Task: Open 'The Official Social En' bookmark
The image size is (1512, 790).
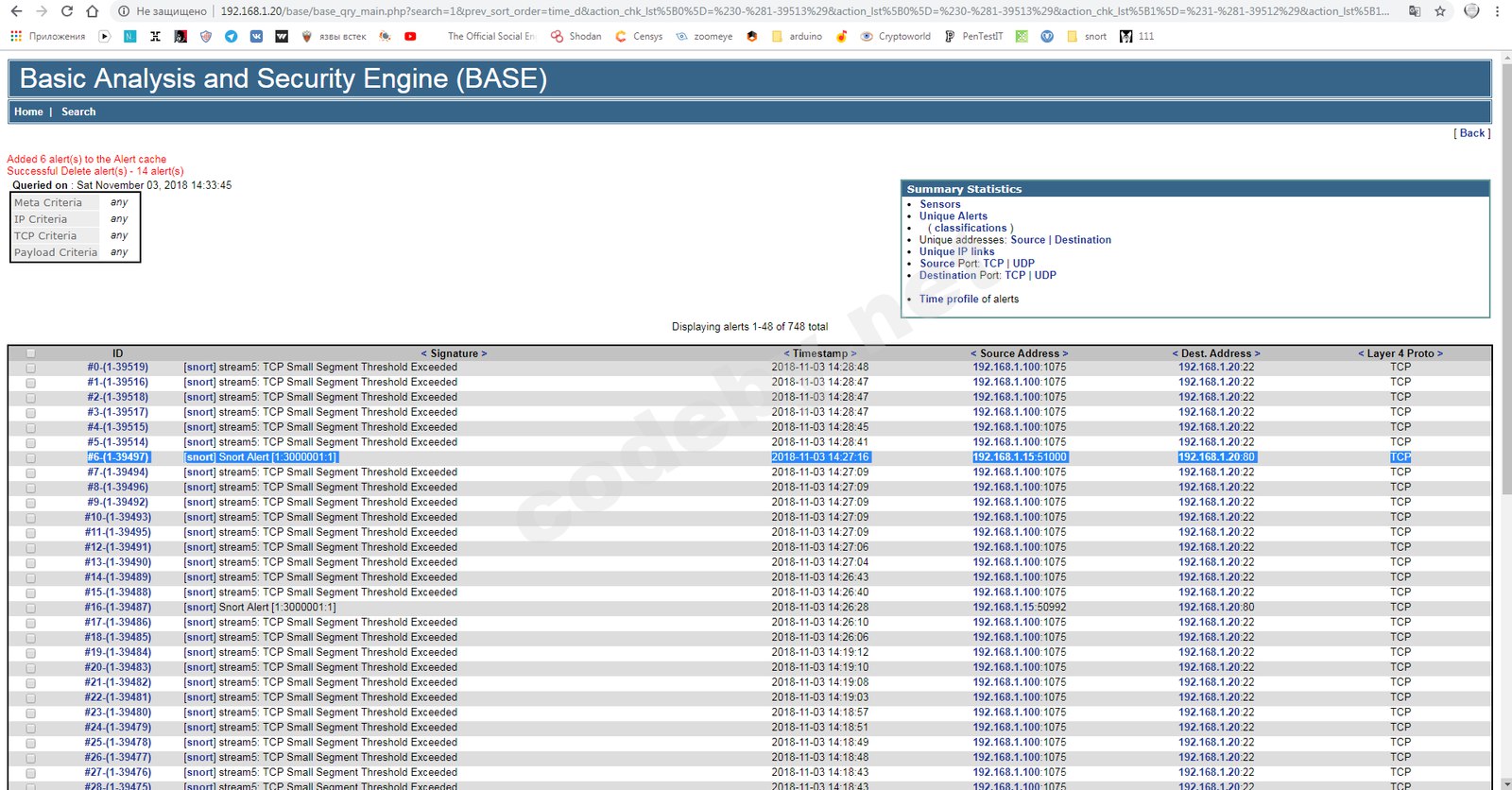Action: coord(490,36)
